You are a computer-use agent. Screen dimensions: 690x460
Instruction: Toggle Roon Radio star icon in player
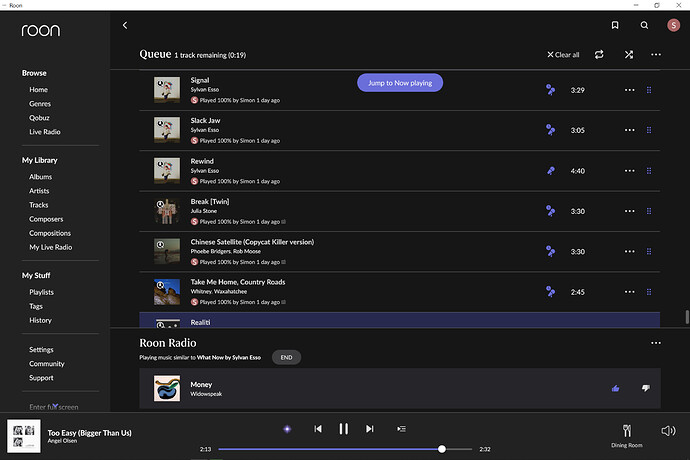[x=287, y=429]
